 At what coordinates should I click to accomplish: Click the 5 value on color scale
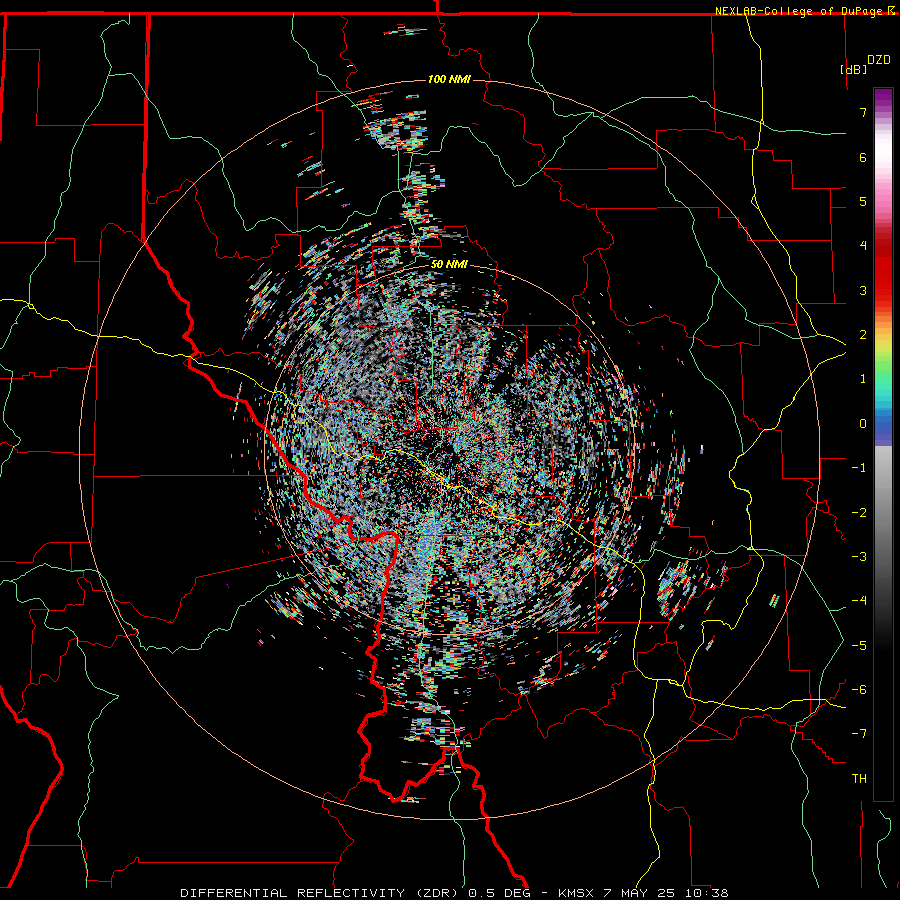(x=863, y=201)
